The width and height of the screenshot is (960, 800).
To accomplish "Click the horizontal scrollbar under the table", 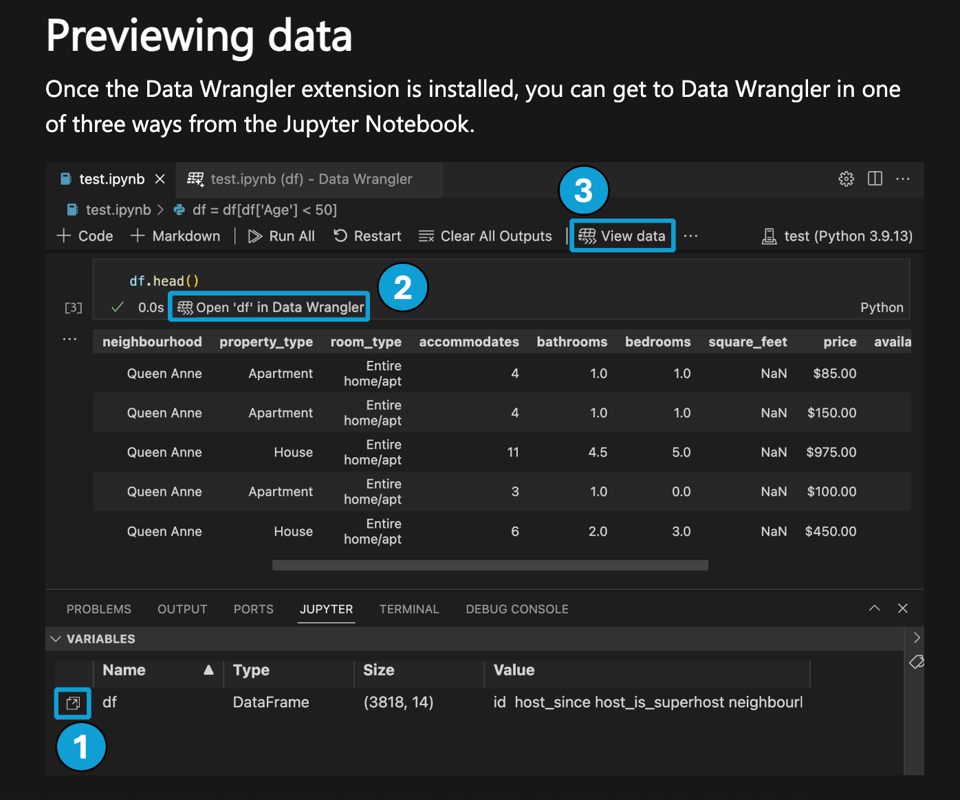I will (490, 565).
